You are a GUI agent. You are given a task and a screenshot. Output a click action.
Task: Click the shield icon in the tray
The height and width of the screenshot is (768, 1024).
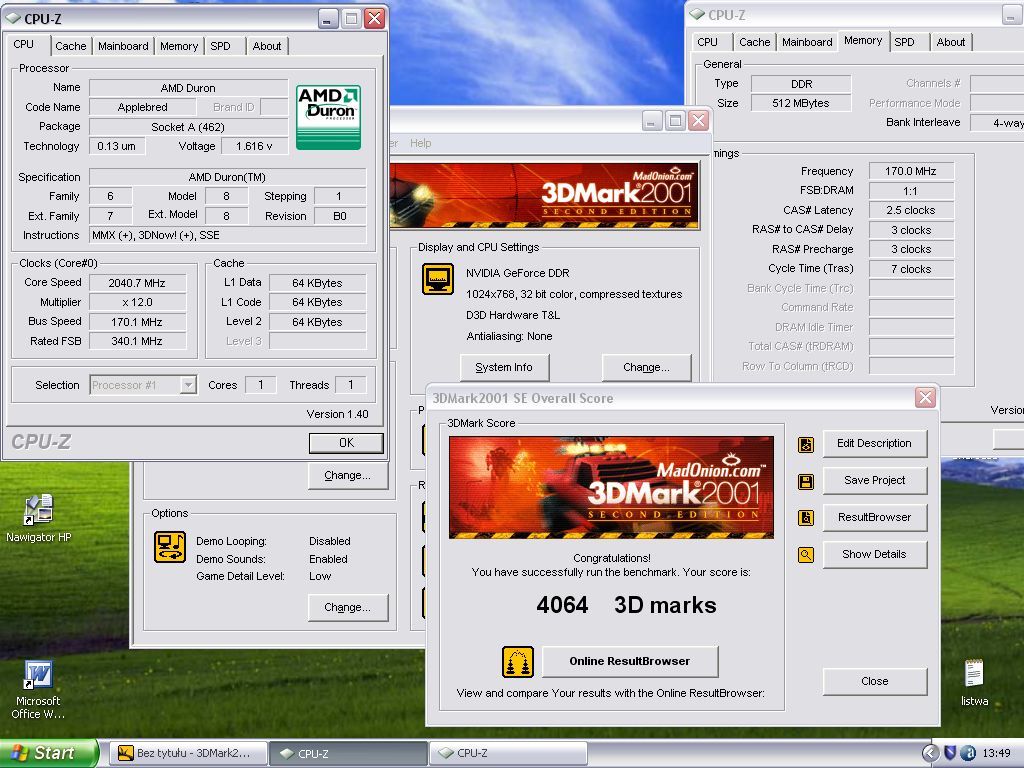click(x=950, y=753)
